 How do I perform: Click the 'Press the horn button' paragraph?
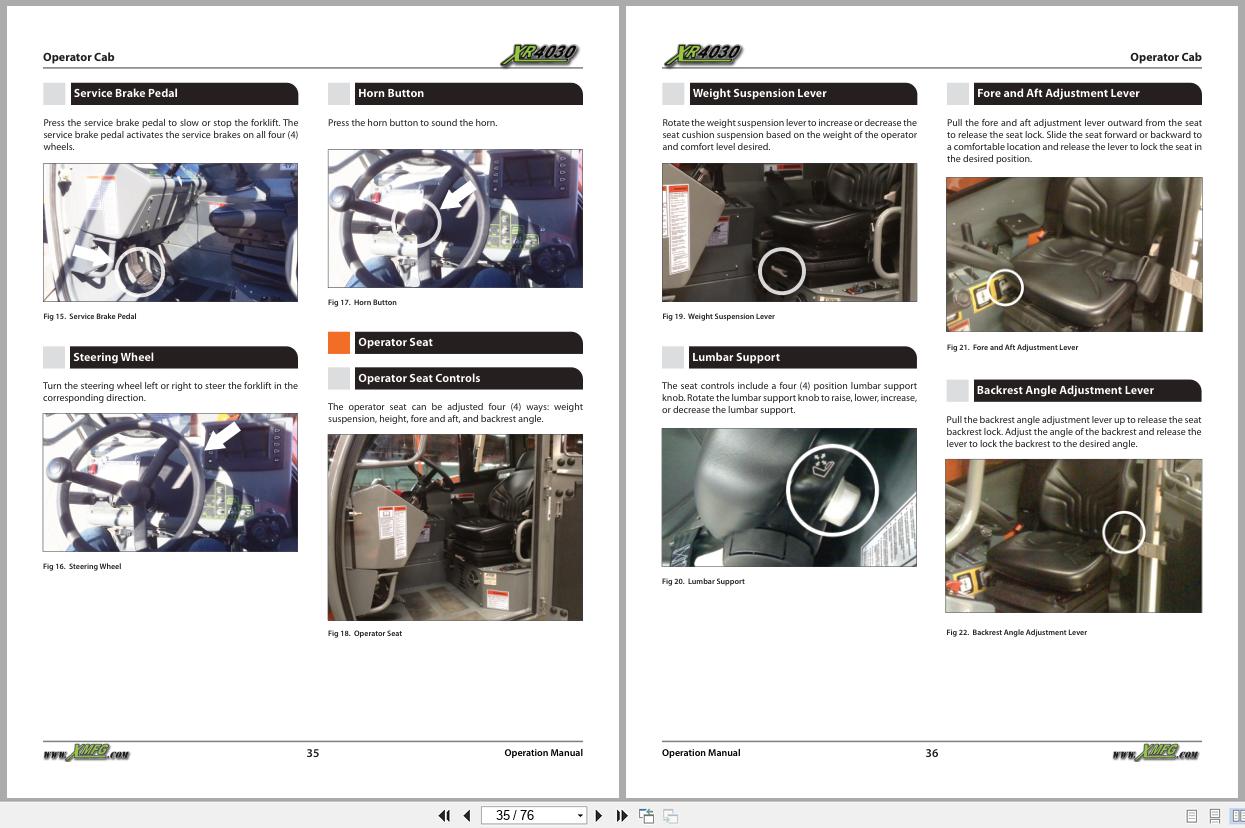(x=412, y=123)
